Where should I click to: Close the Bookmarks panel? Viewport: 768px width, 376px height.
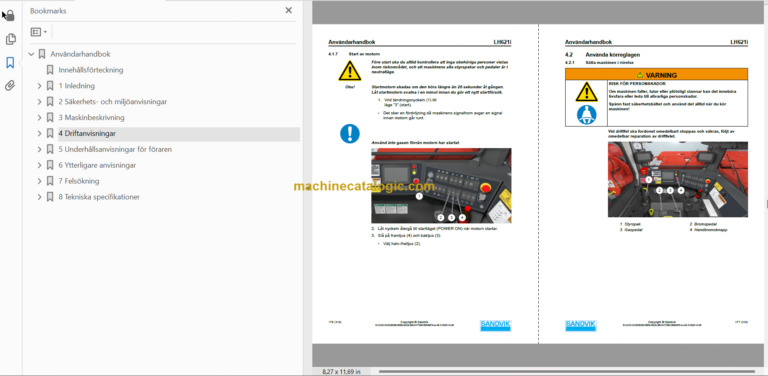pyautogui.click(x=288, y=10)
